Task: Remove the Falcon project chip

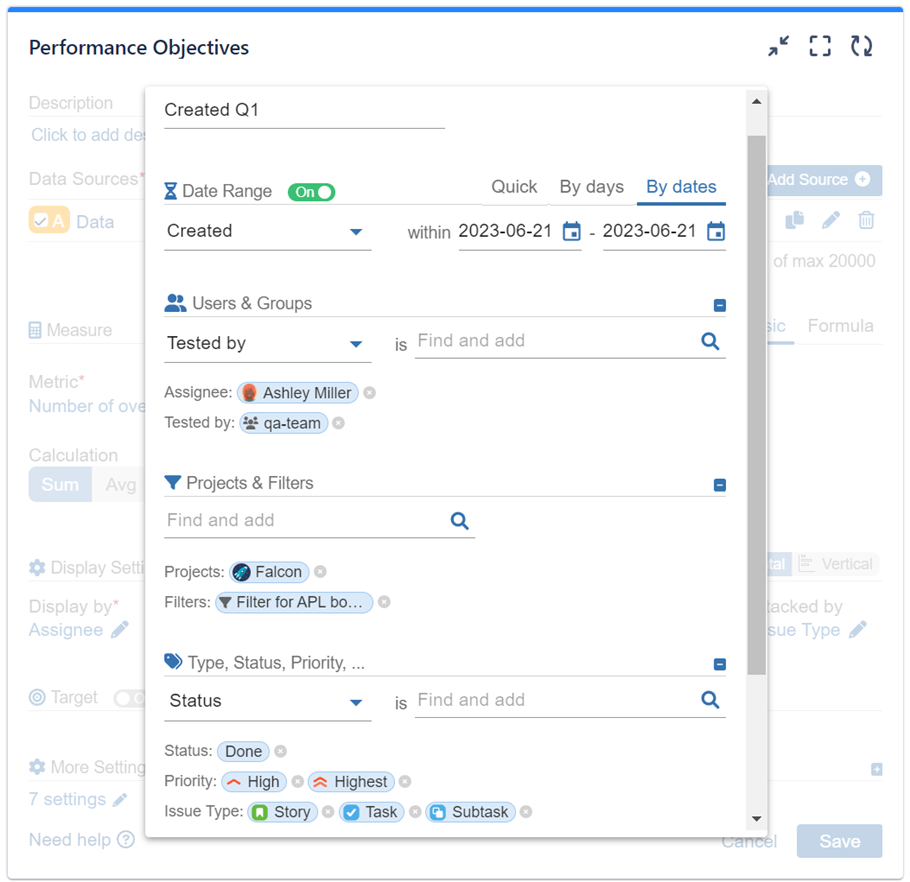Action: [320, 572]
